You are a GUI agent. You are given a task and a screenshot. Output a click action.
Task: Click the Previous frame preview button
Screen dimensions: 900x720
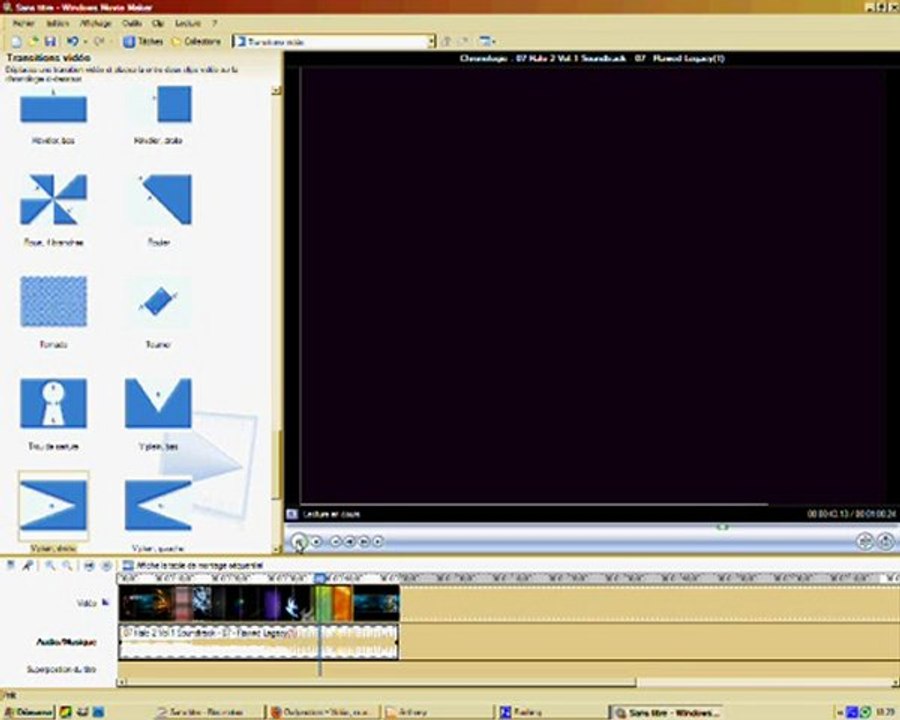[351, 541]
